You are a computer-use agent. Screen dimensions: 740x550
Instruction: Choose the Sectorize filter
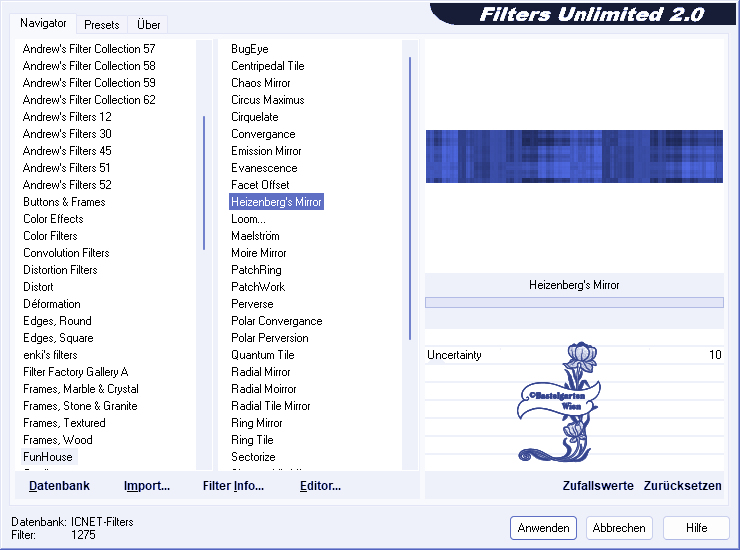(253, 457)
